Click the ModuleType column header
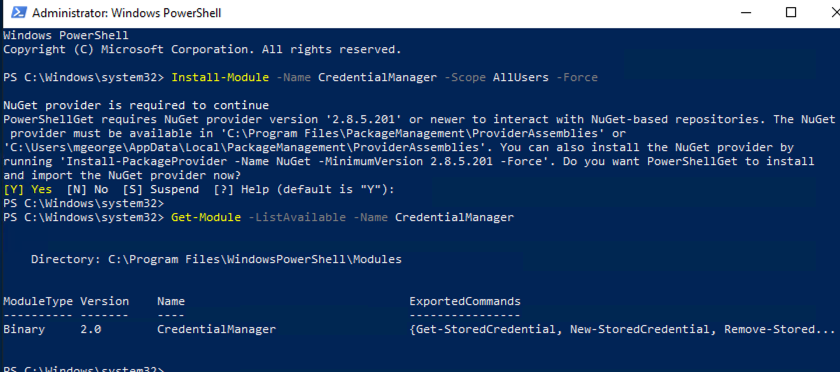840x372 pixels. (38, 301)
